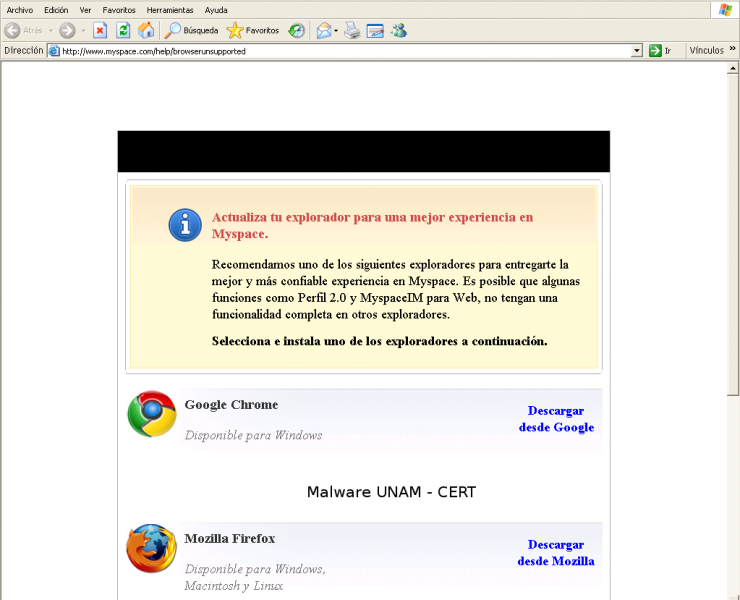Click the page icon in address bar
This screenshot has height=600, width=740.
[54, 51]
